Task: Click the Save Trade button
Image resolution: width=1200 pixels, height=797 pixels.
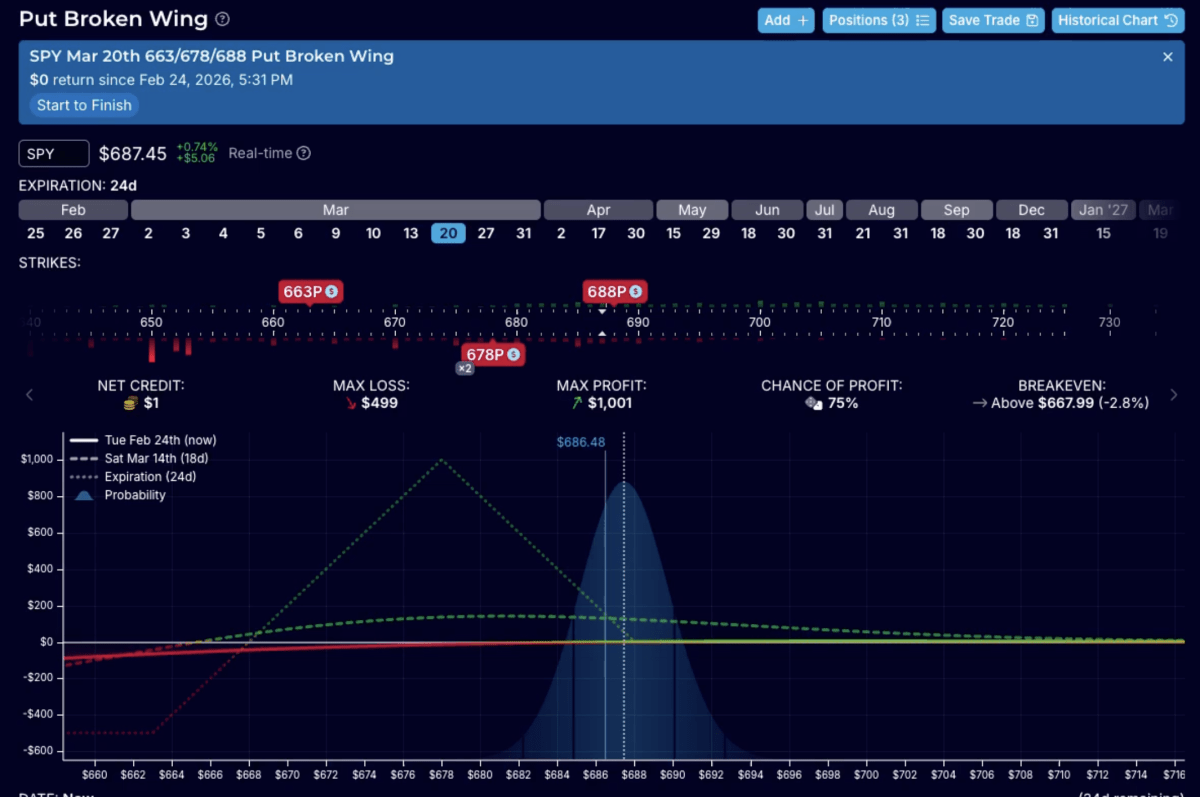Action: tap(992, 20)
